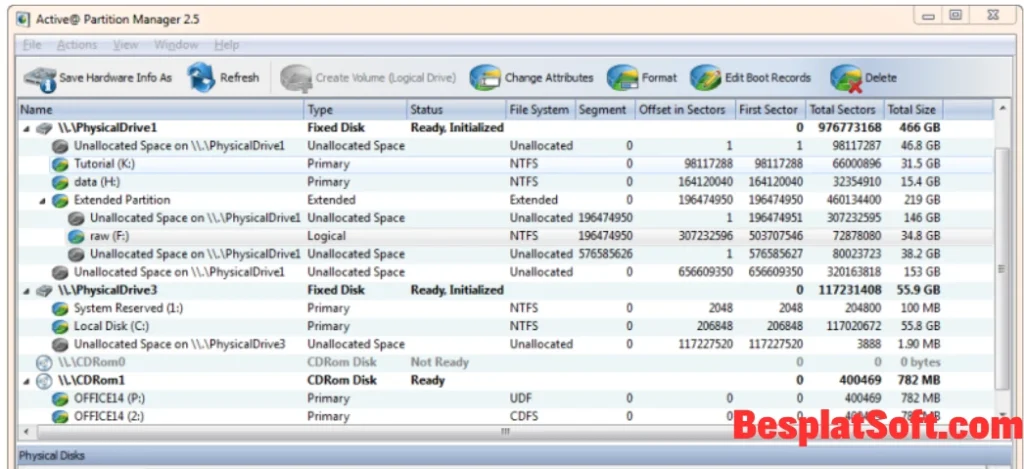Click the Create Volume (Logical Drive) icon

click(296, 78)
